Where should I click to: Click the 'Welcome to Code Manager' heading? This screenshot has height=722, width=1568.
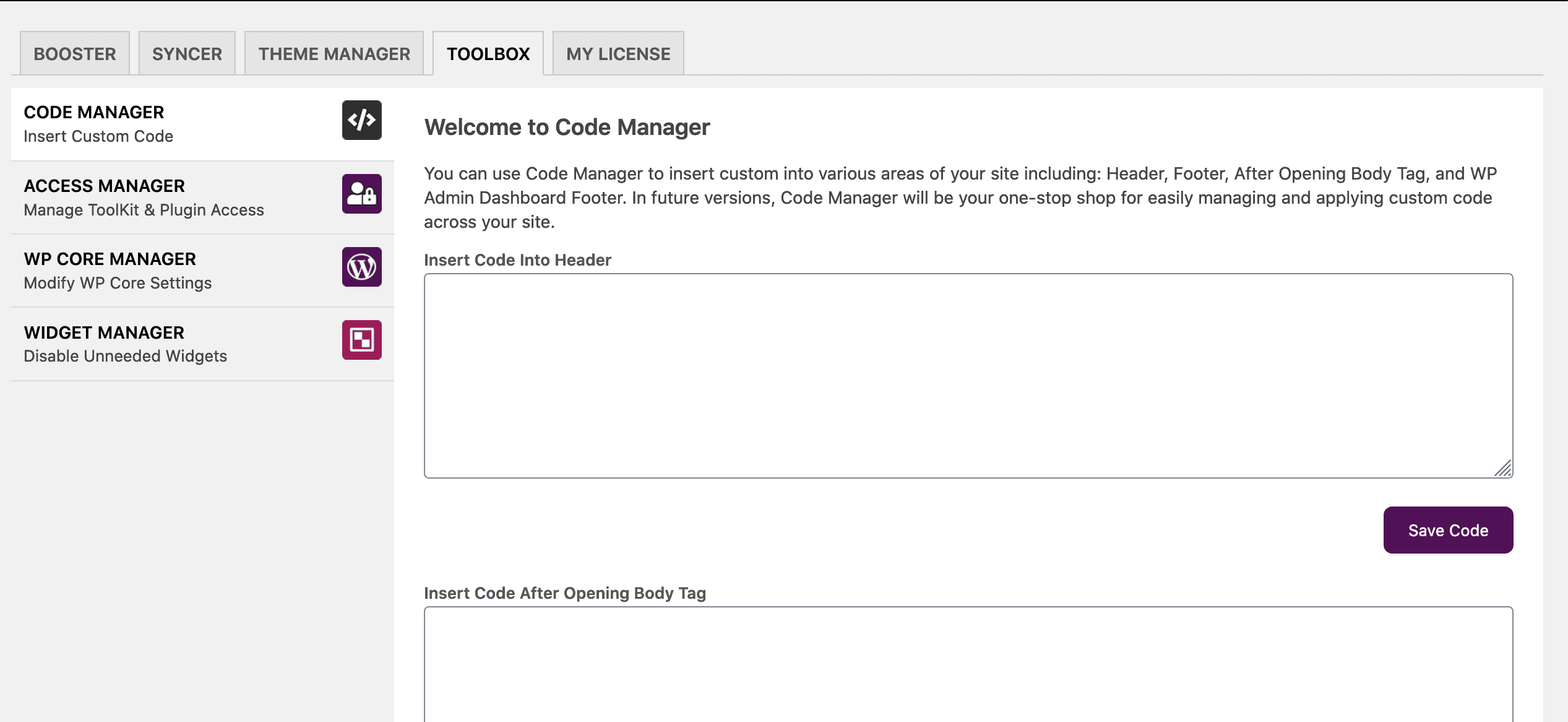pos(567,127)
